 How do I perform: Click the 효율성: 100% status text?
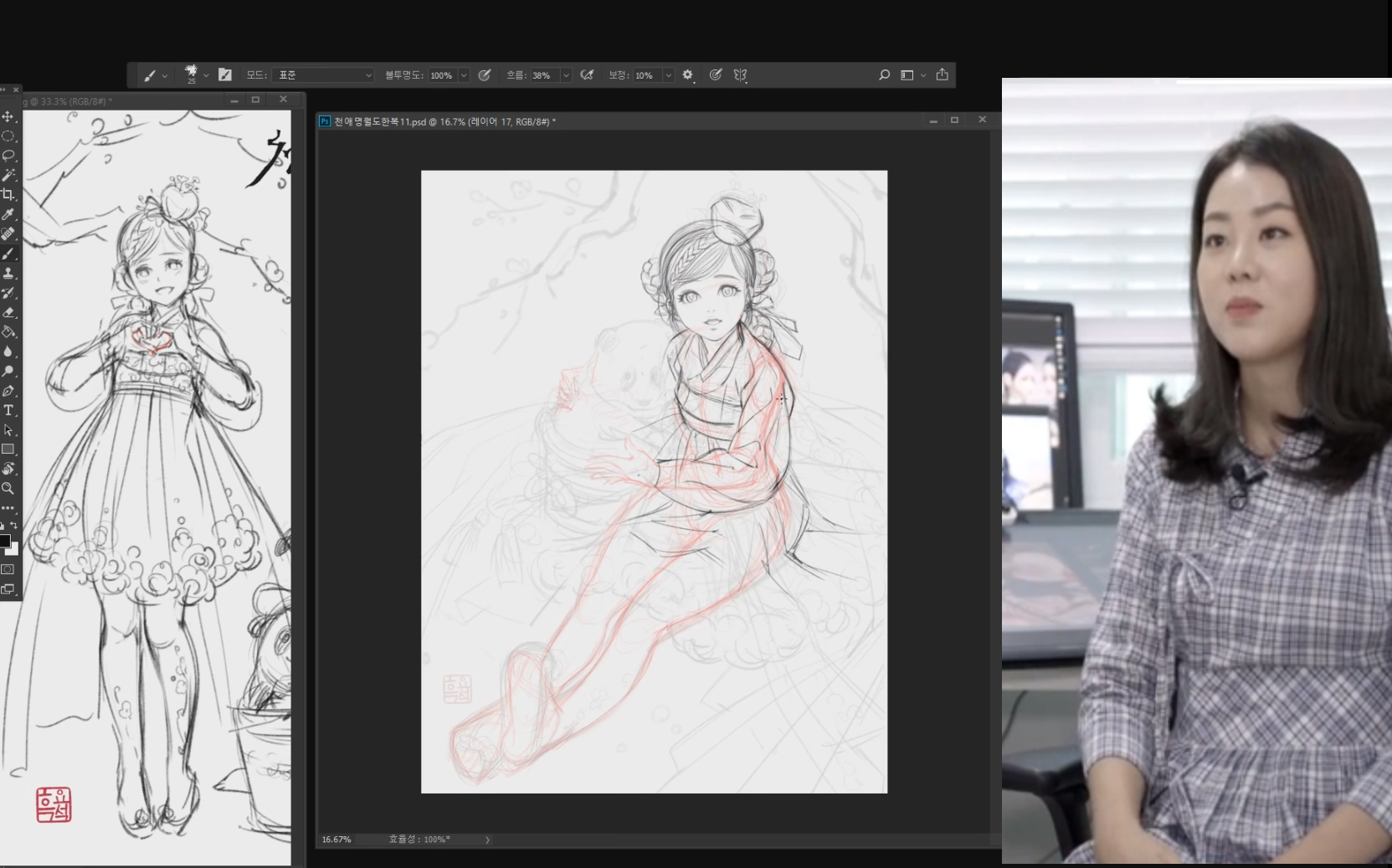pyautogui.click(x=419, y=839)
